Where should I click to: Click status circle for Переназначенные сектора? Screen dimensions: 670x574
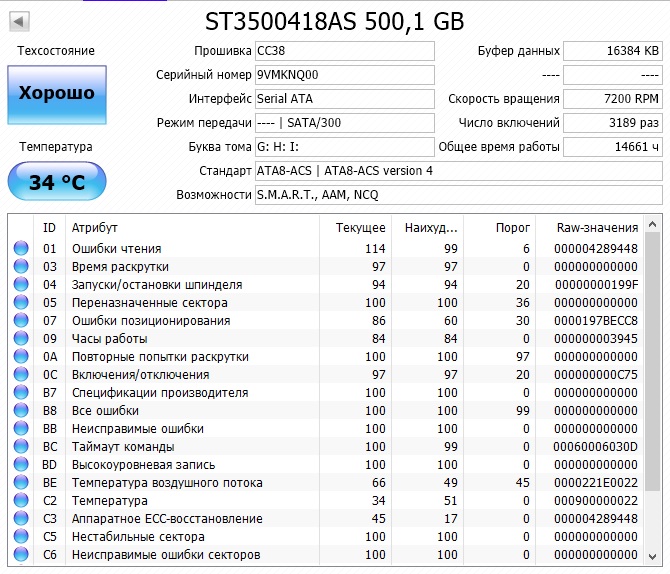click(21, 302)
